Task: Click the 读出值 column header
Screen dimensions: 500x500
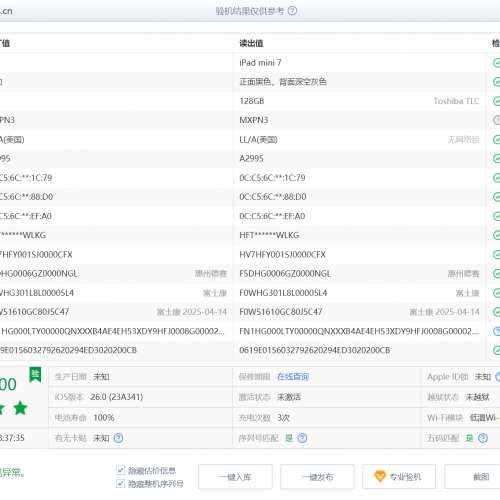Action: (x=251, y=43)
